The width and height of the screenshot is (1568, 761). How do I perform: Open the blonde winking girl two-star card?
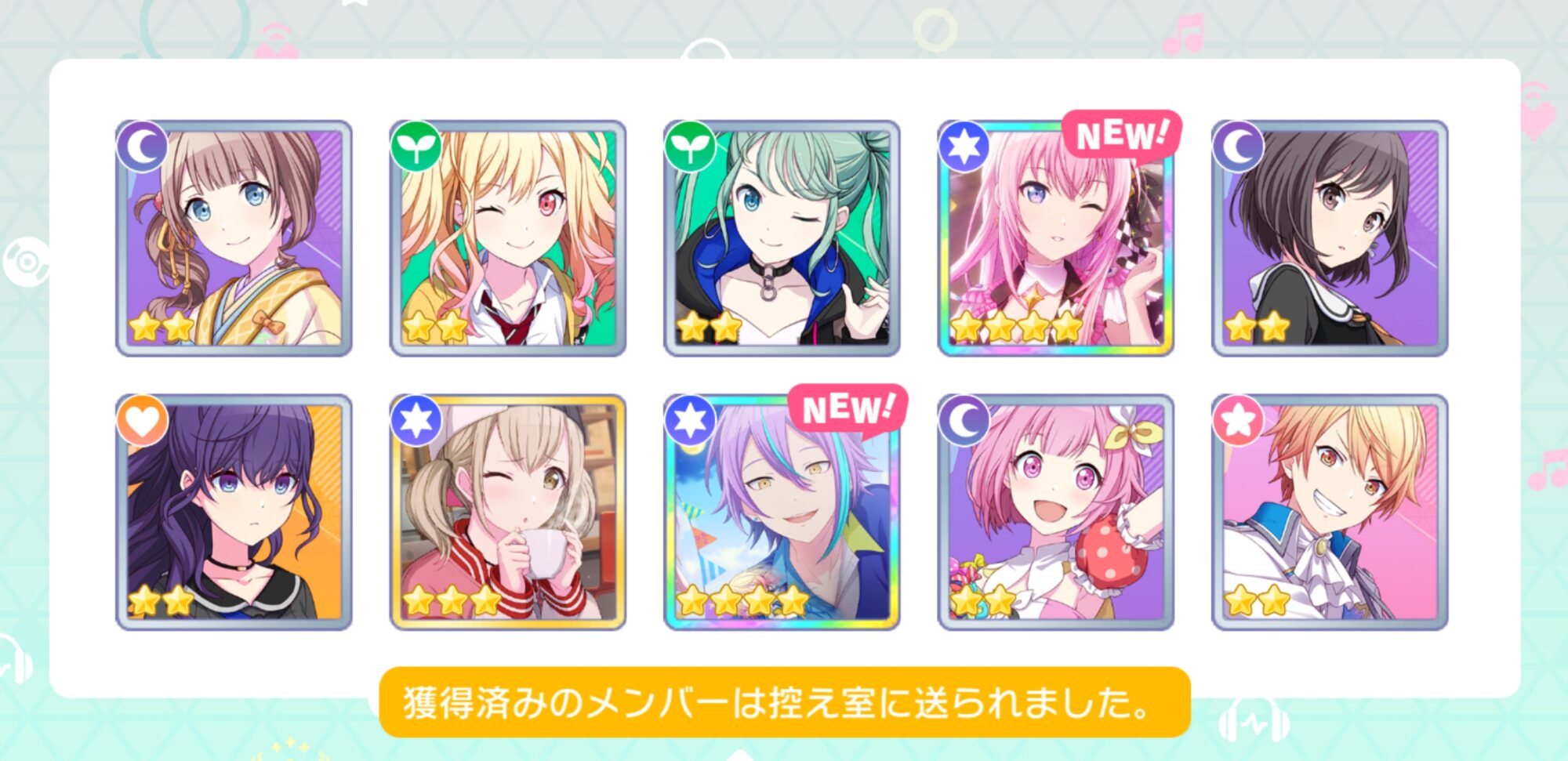pos(508,238)
